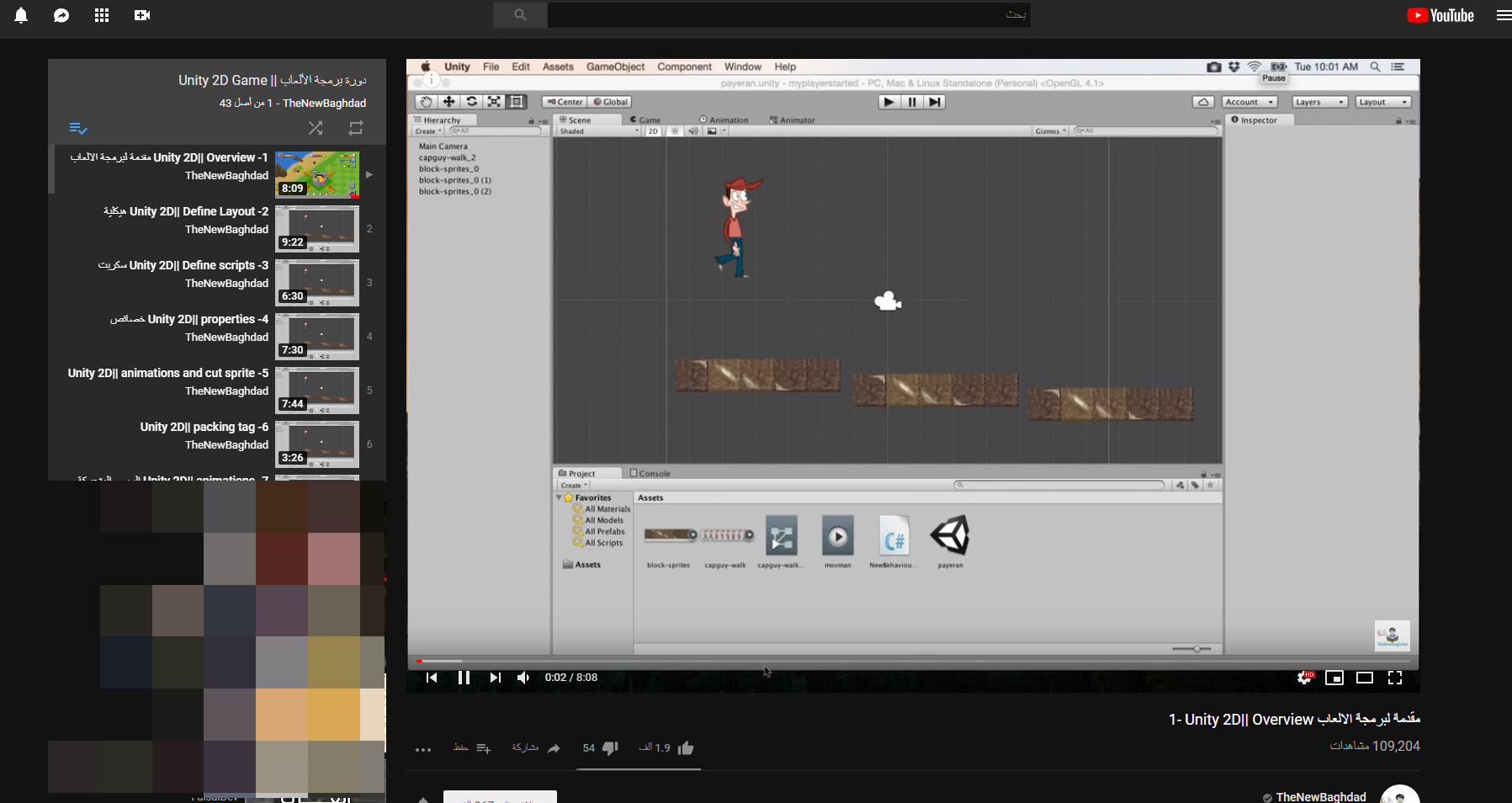This screenshot has width=1512, height=803.
Task: Open File menu in video's Unity window
Action: 491,66
